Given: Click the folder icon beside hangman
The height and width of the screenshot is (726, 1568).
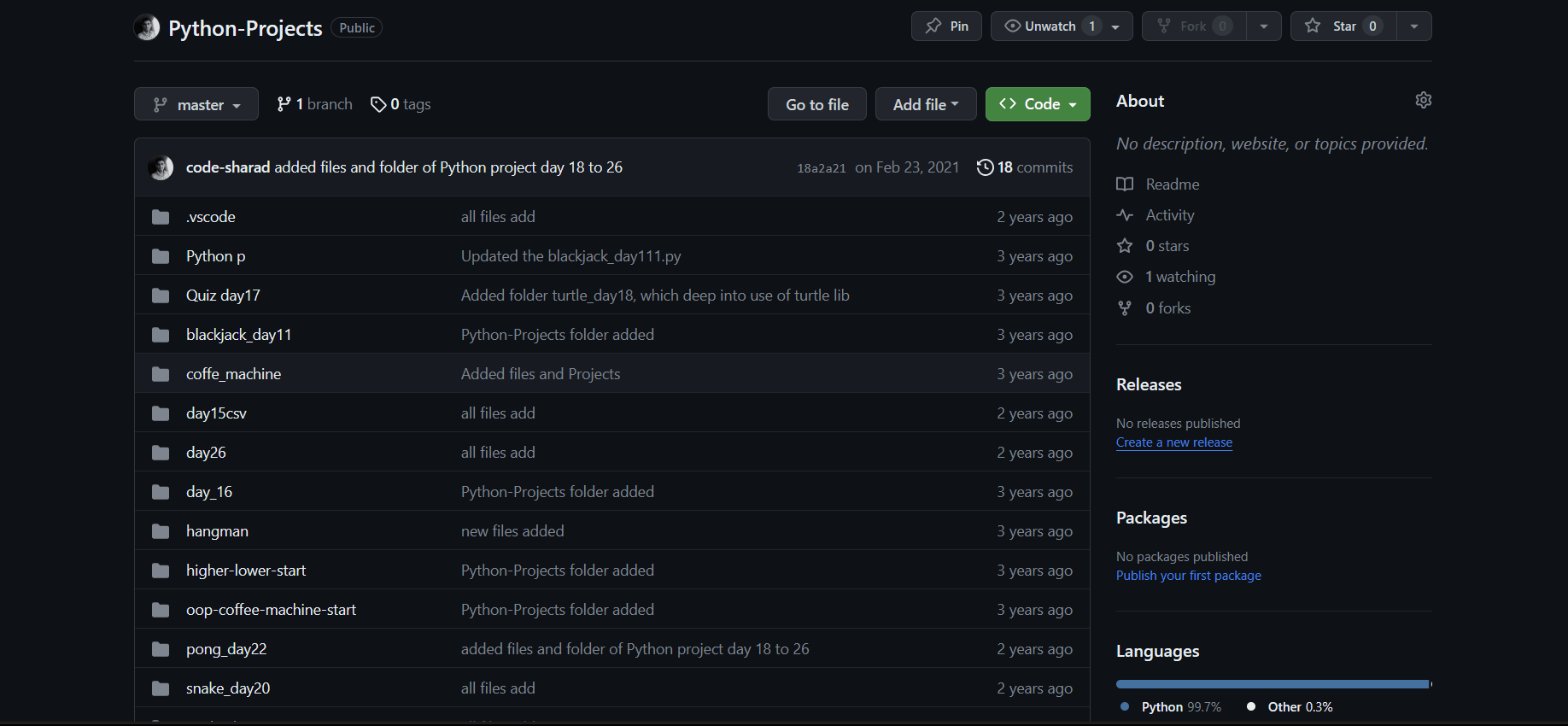Looking at the screenshot, I should pyautogui.click(x=161, y=531).
